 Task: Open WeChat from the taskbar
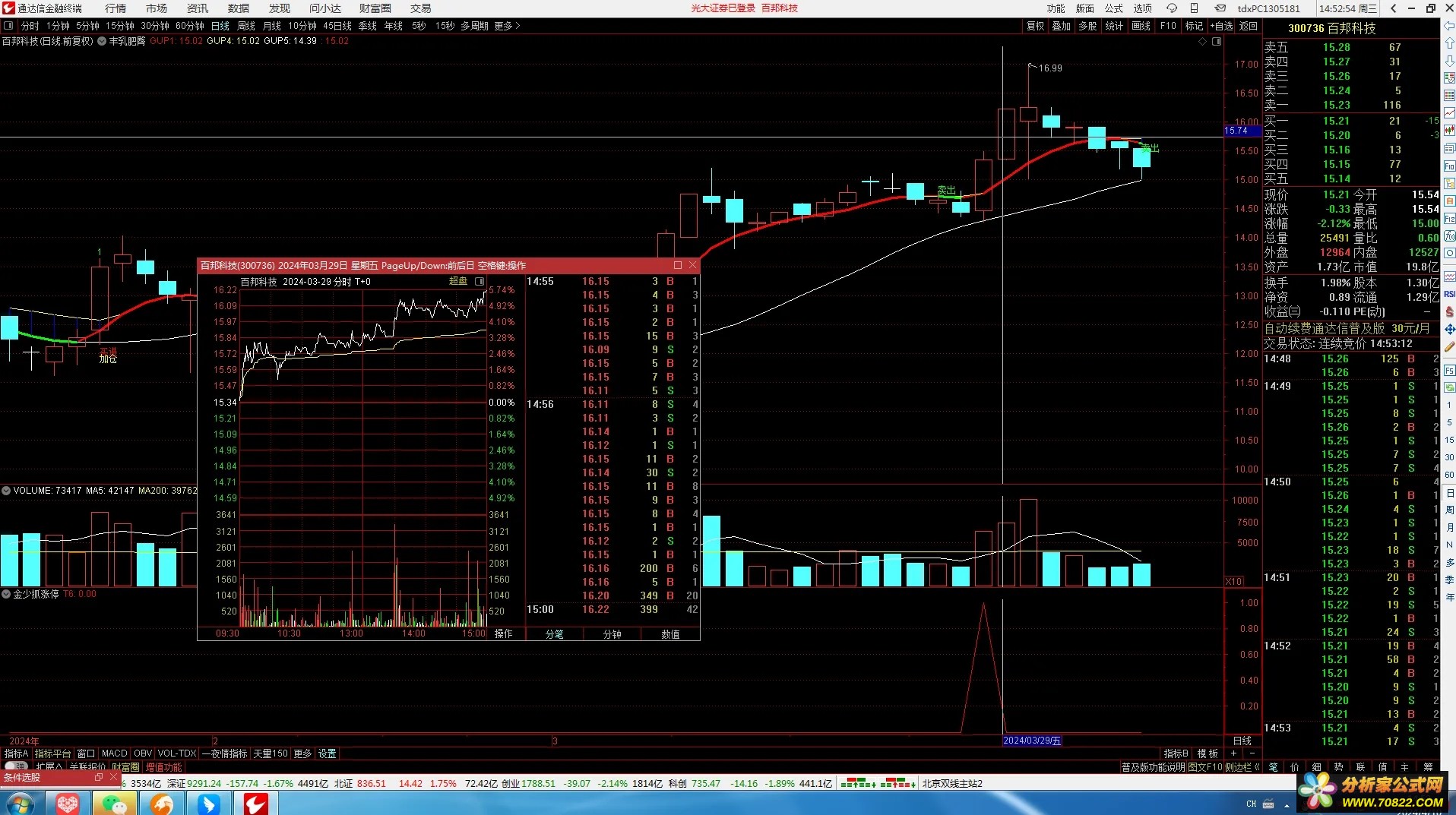pos(116,804)
